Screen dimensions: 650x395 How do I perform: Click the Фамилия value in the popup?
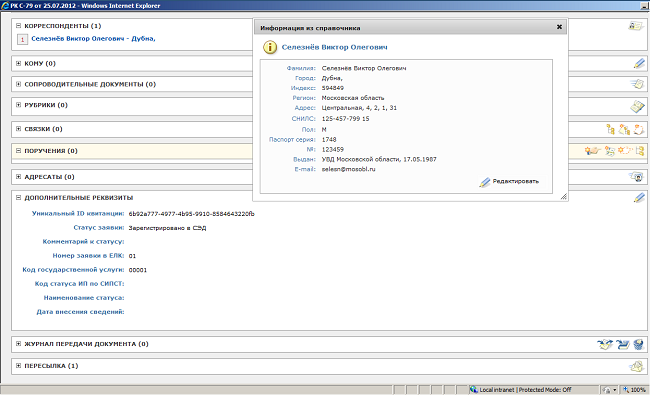[364, 68]
